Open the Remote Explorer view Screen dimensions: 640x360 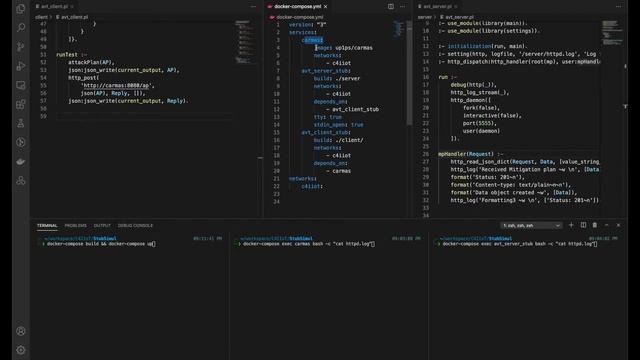pyautogui.click(x=21, y=85)
